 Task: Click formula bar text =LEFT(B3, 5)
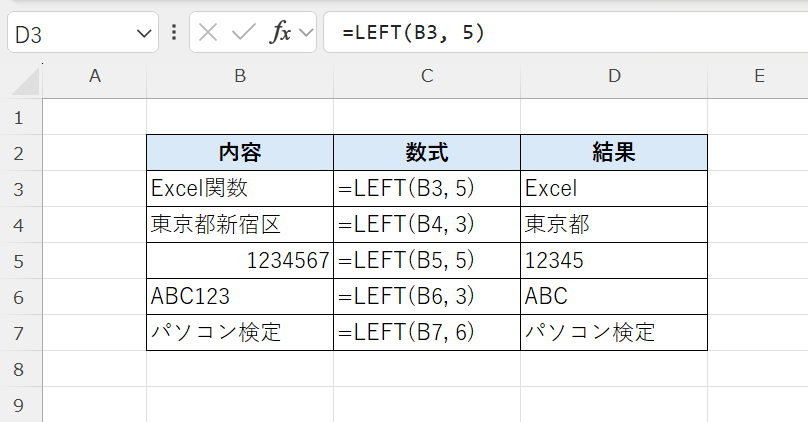413,32
